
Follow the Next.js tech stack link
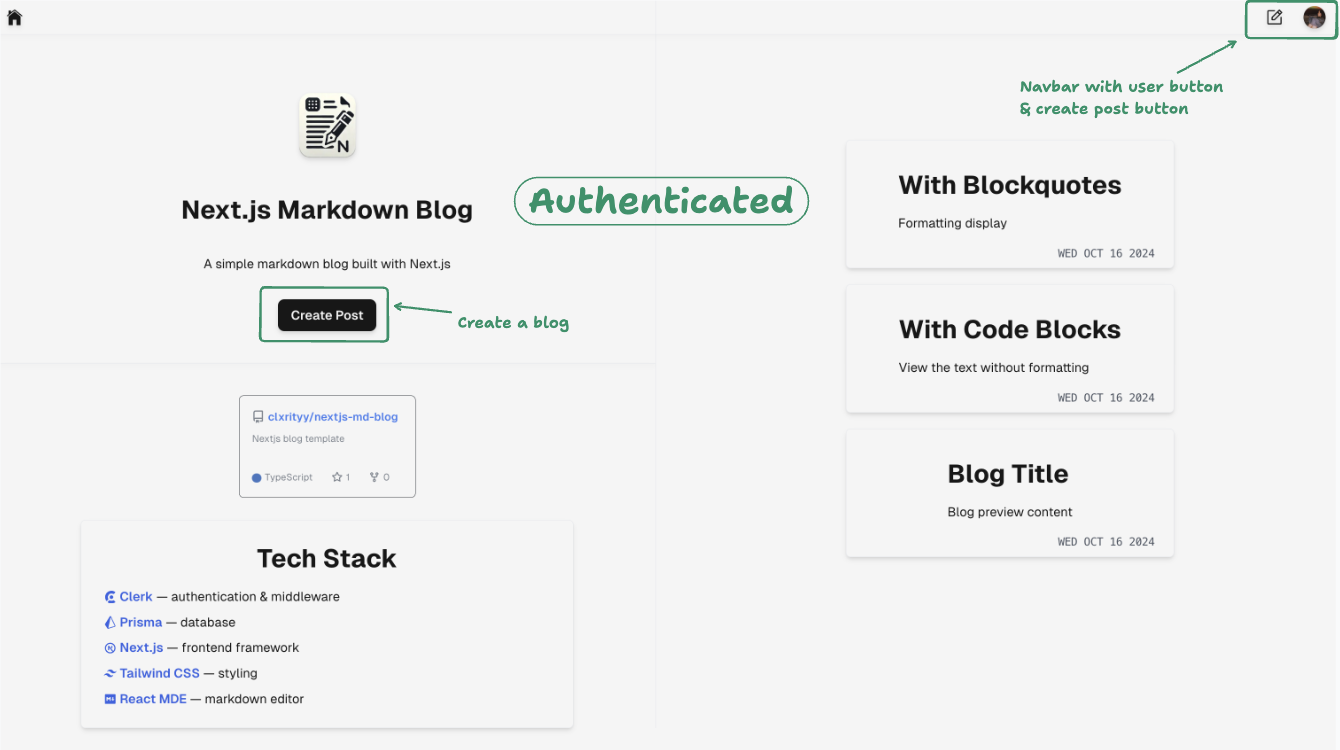[141, 648]
